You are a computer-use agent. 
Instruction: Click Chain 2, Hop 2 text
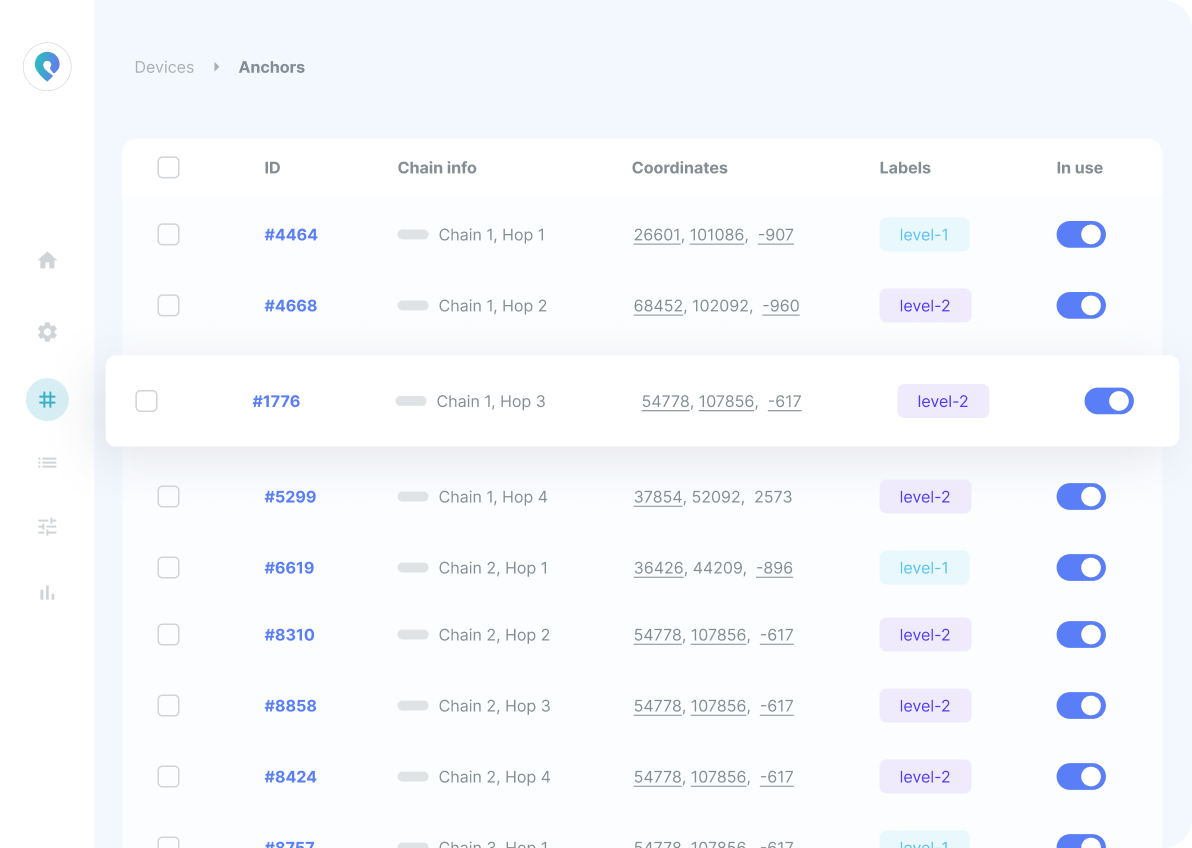pyautogui.click(x=494, y=634)
